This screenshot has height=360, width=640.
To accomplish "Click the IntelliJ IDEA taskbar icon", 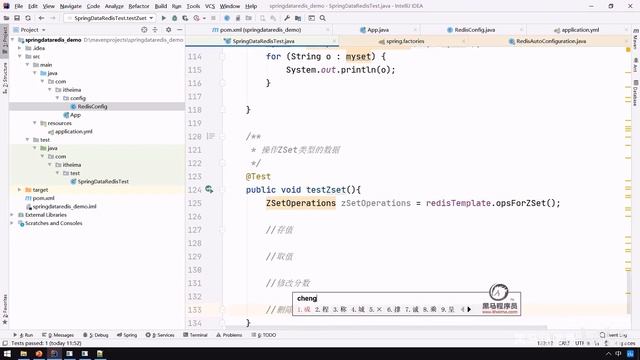I will click(x=54, y=353).
